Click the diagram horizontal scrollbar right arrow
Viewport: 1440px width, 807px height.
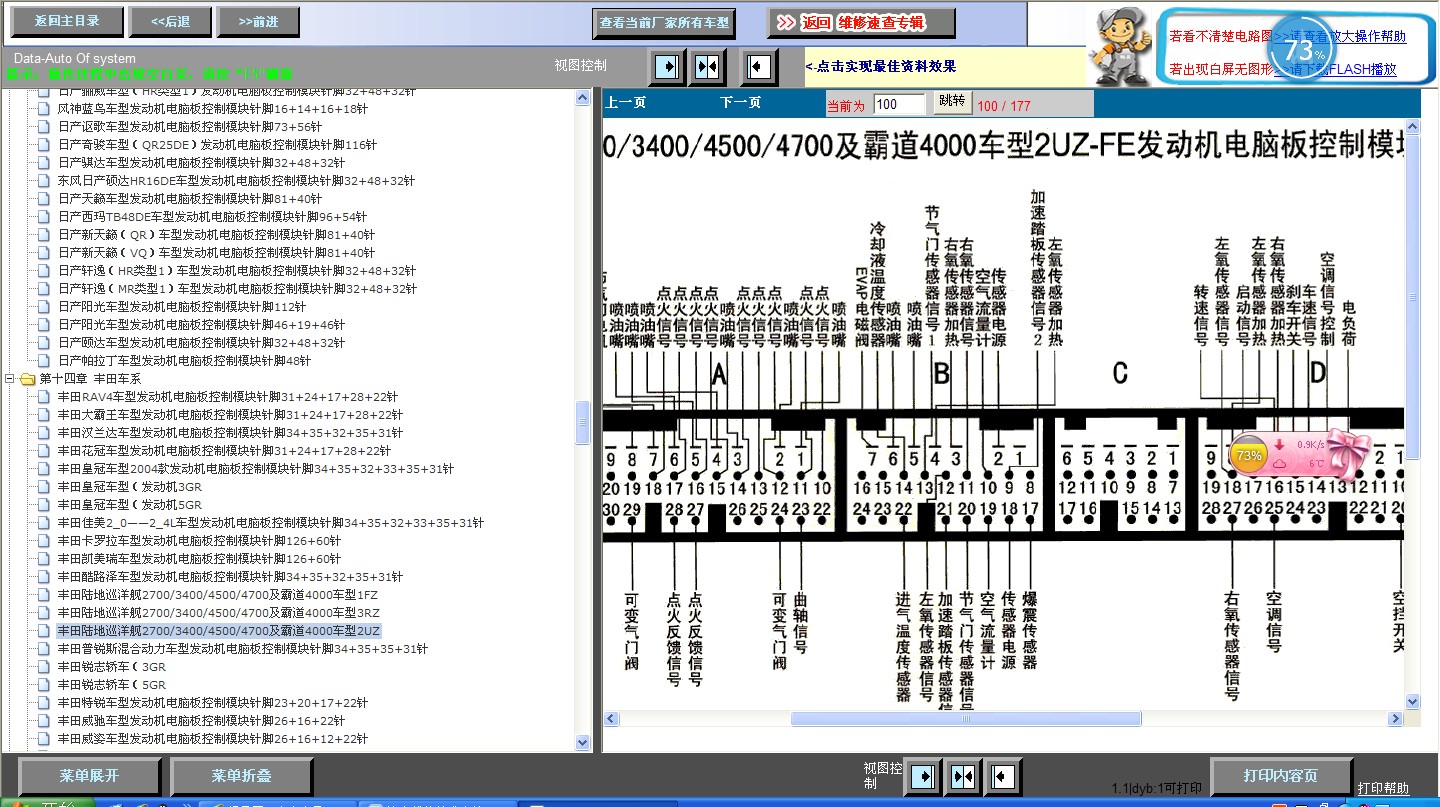click(1396, 719)
